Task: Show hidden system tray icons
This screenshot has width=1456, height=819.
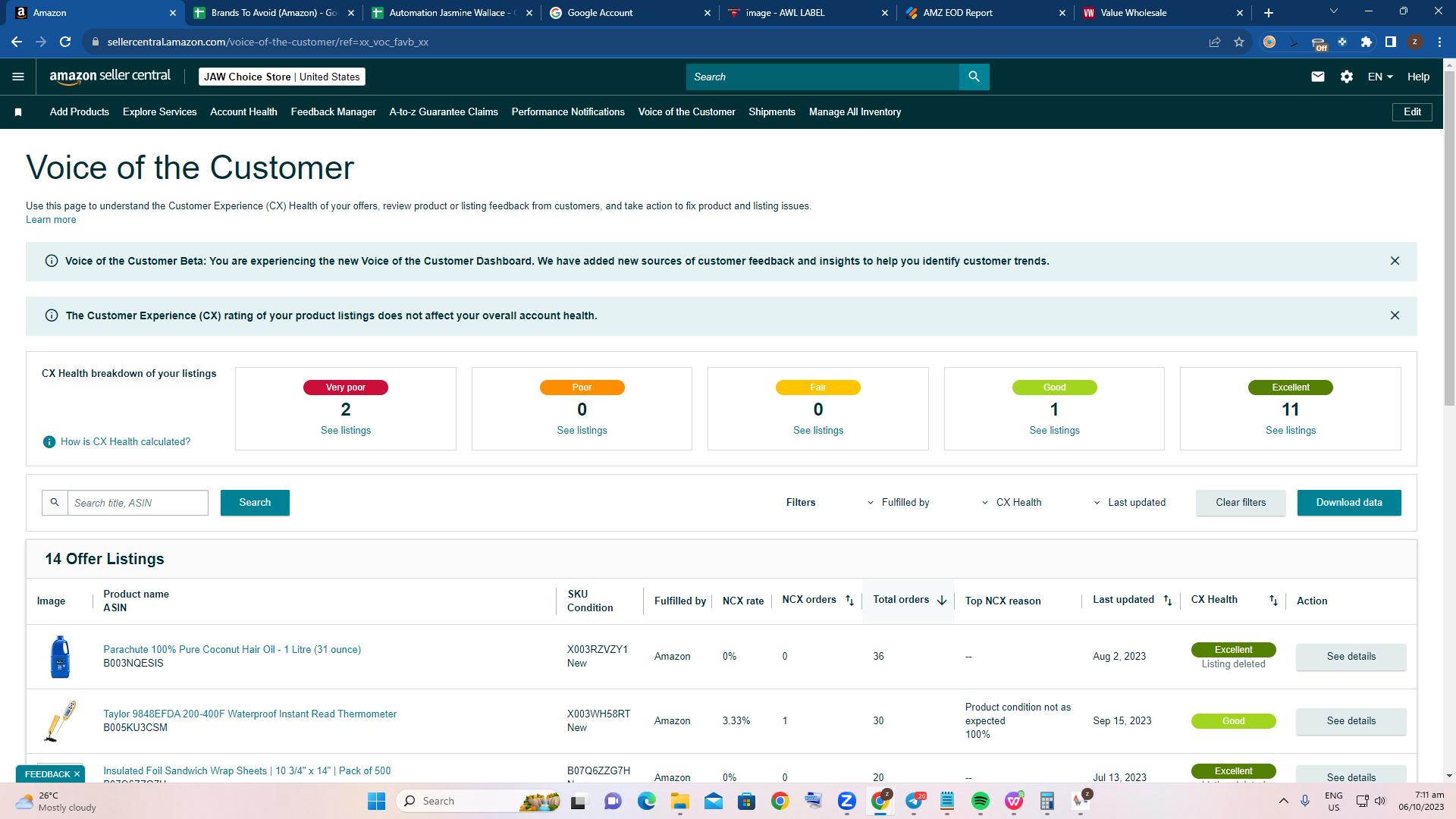Action: coord(1284,801)
